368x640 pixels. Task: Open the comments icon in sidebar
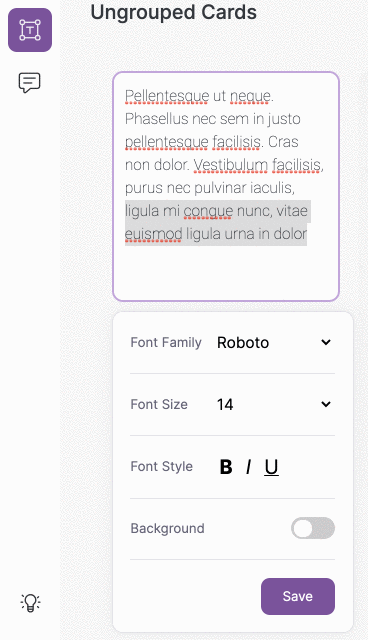click(x=29, y=82)
